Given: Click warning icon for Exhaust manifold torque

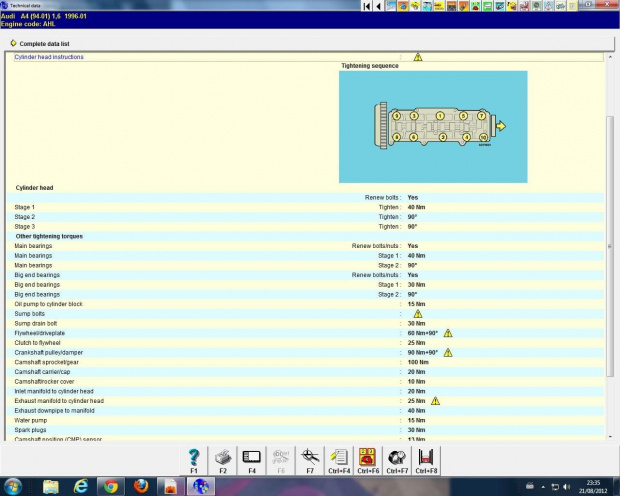Looking at the screenshot, I should coord(435,400).
